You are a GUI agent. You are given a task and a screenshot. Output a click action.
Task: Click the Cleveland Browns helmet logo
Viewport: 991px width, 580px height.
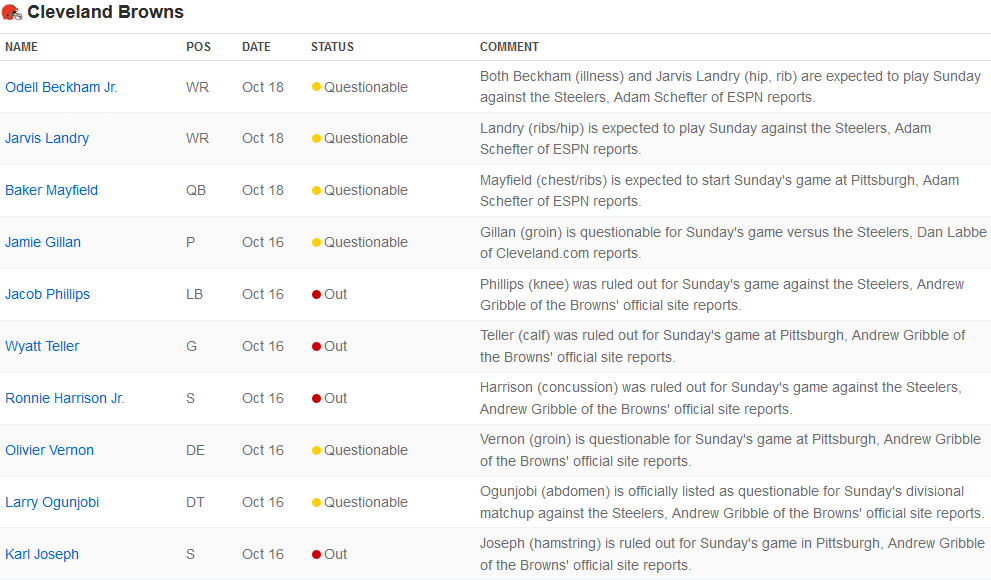point(12,12)
